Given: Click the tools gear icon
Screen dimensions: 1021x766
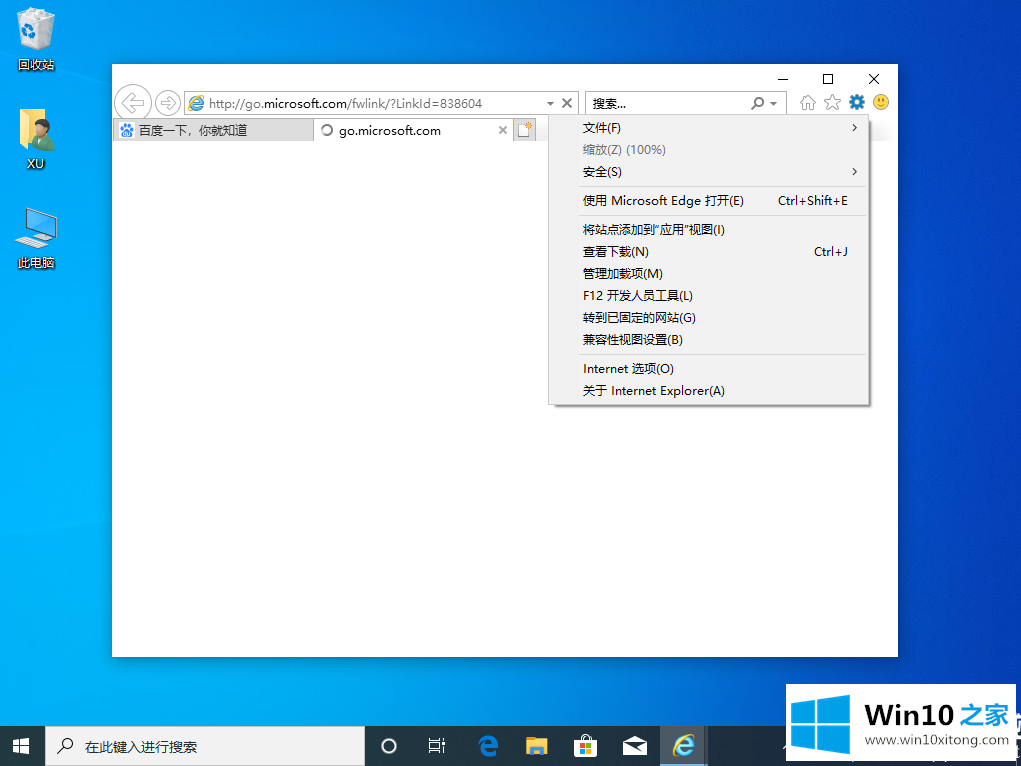Looking at the screenshot, I should (x=857, y=102).
